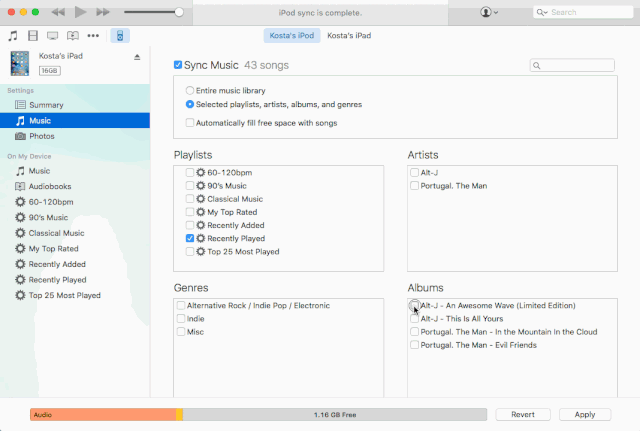Switch to the Kosta's iPad tab

point(349,36)
